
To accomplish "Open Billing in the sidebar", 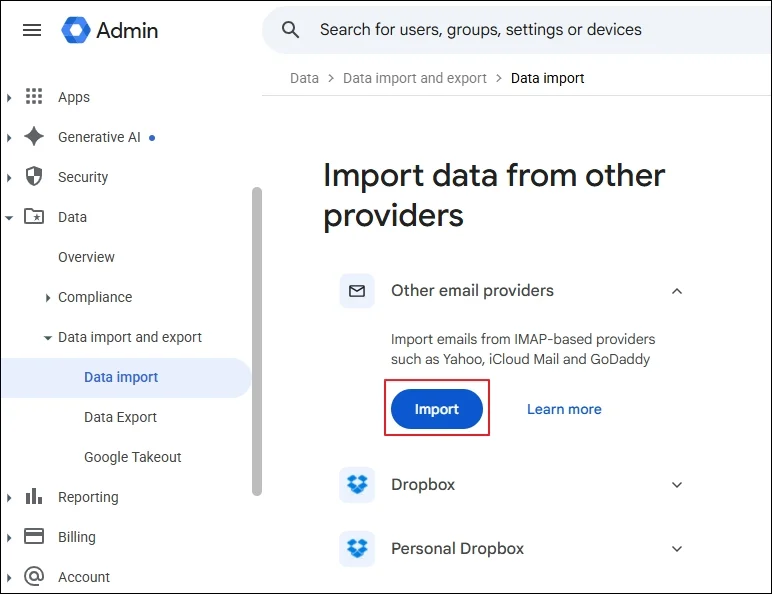I will point(77,537).
